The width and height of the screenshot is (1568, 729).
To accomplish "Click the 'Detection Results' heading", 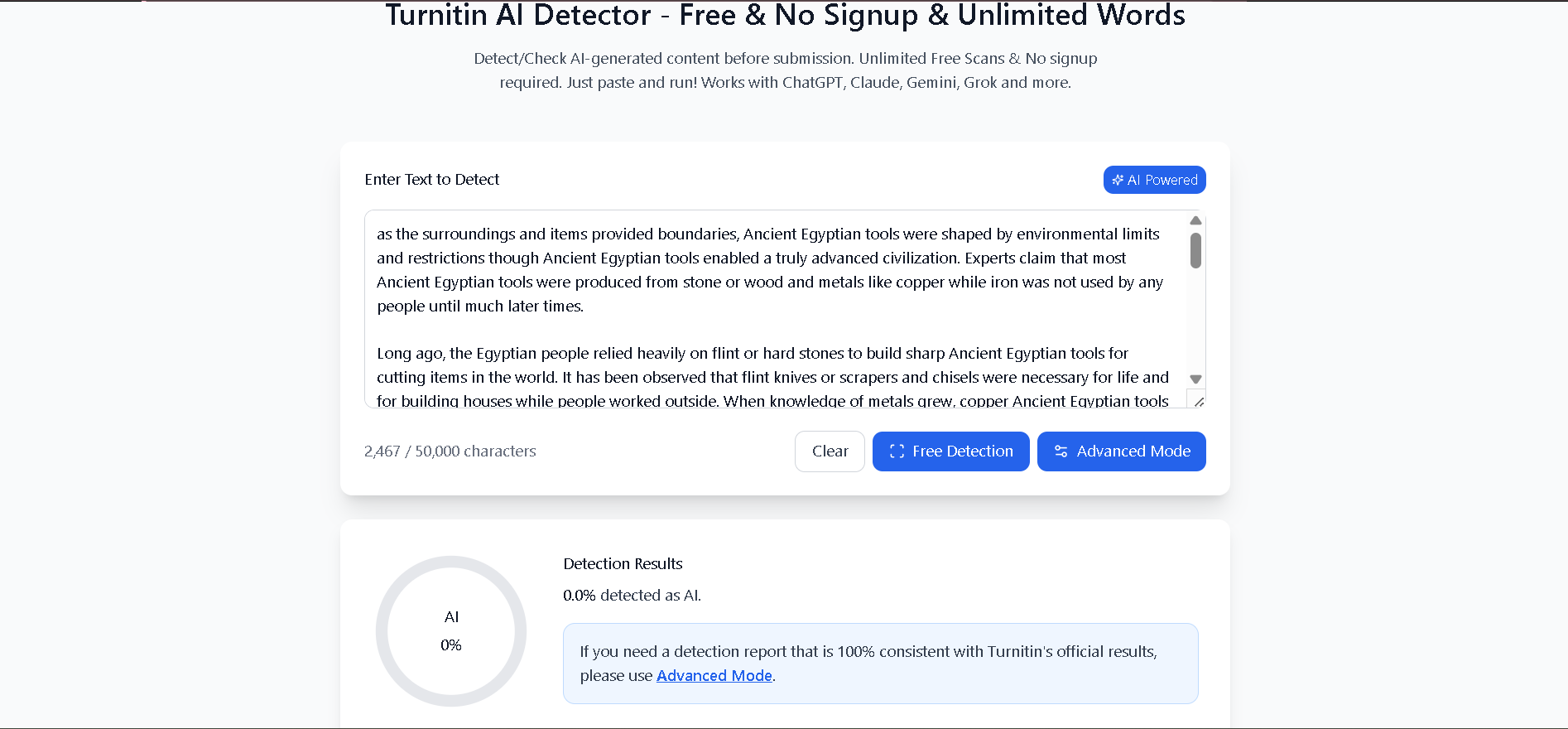I will coord(623,564).
